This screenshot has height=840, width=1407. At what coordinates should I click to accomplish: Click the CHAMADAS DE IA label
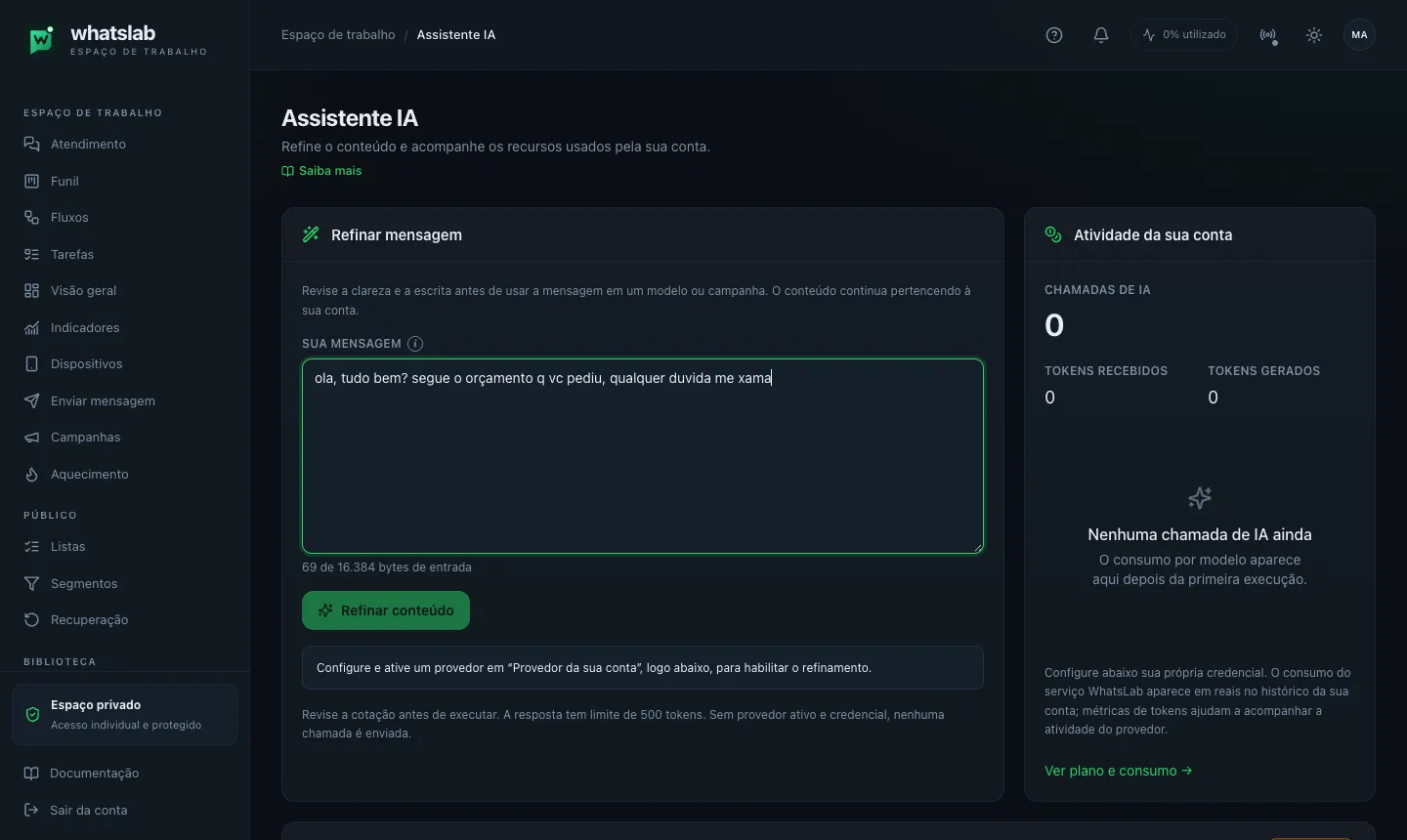pyautogui.click(x=1097, y=290)
